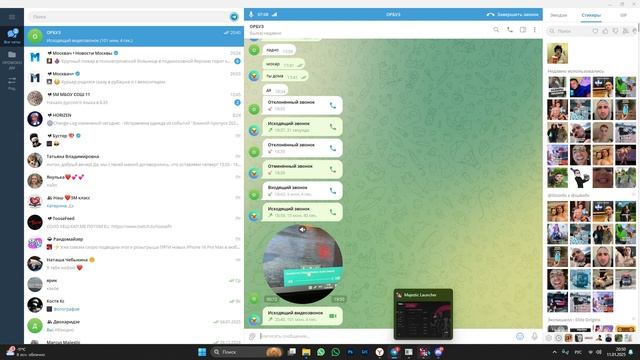Open Yandex Browser from taskbar
Viewport: 640px width, 360px height.
(x=380, y=352)
